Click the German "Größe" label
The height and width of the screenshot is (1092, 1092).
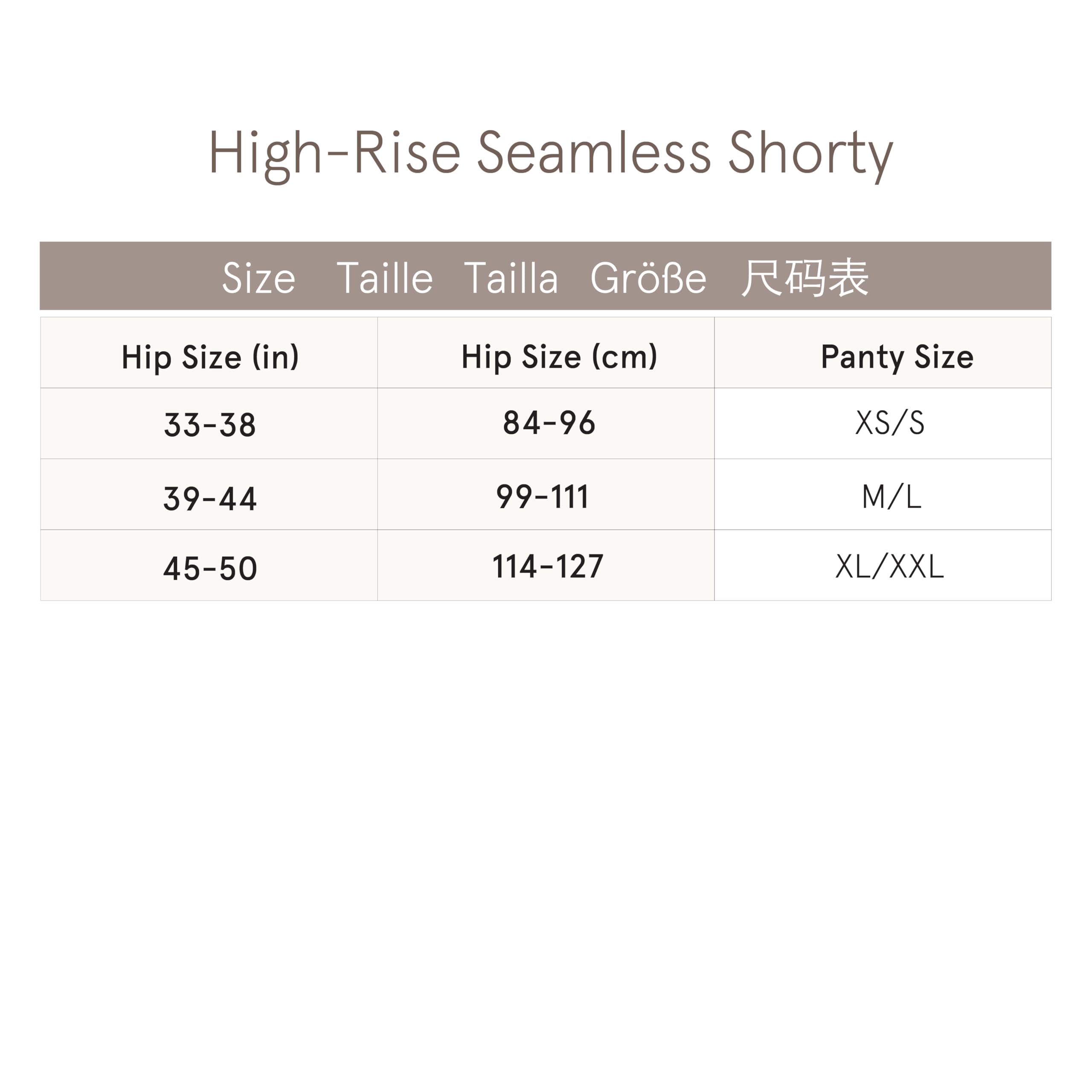(648, 278)
